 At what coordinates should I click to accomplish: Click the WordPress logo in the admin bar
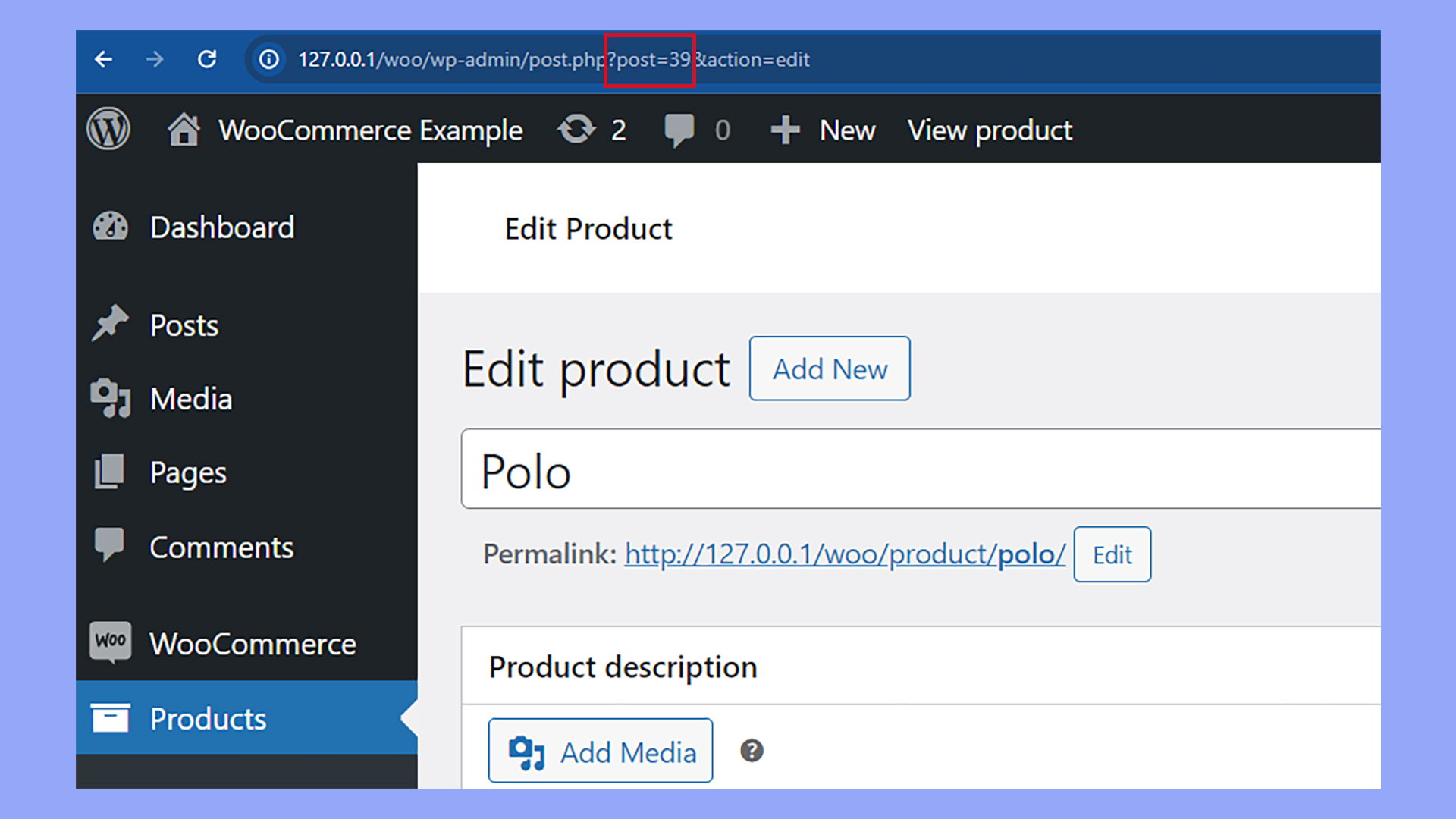pyautogui.click(x=108, y=129)
